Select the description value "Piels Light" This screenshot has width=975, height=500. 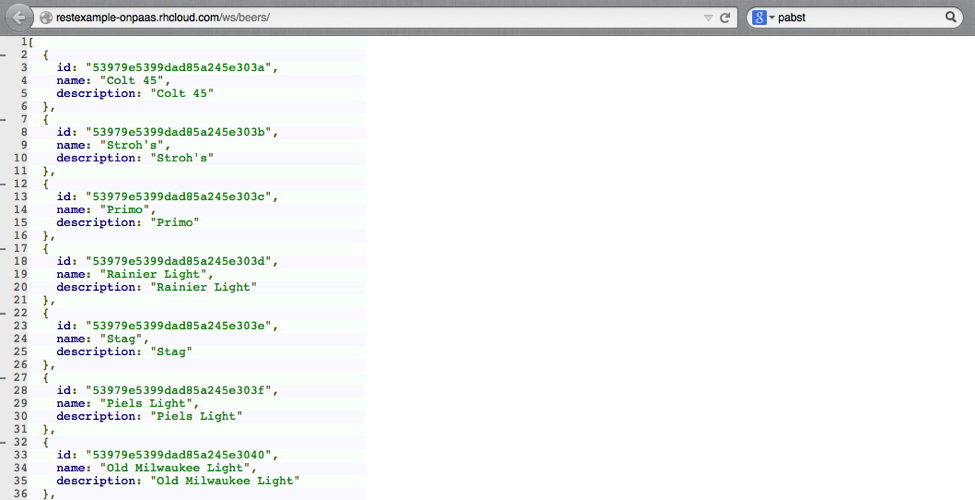(x=196, y=416)
